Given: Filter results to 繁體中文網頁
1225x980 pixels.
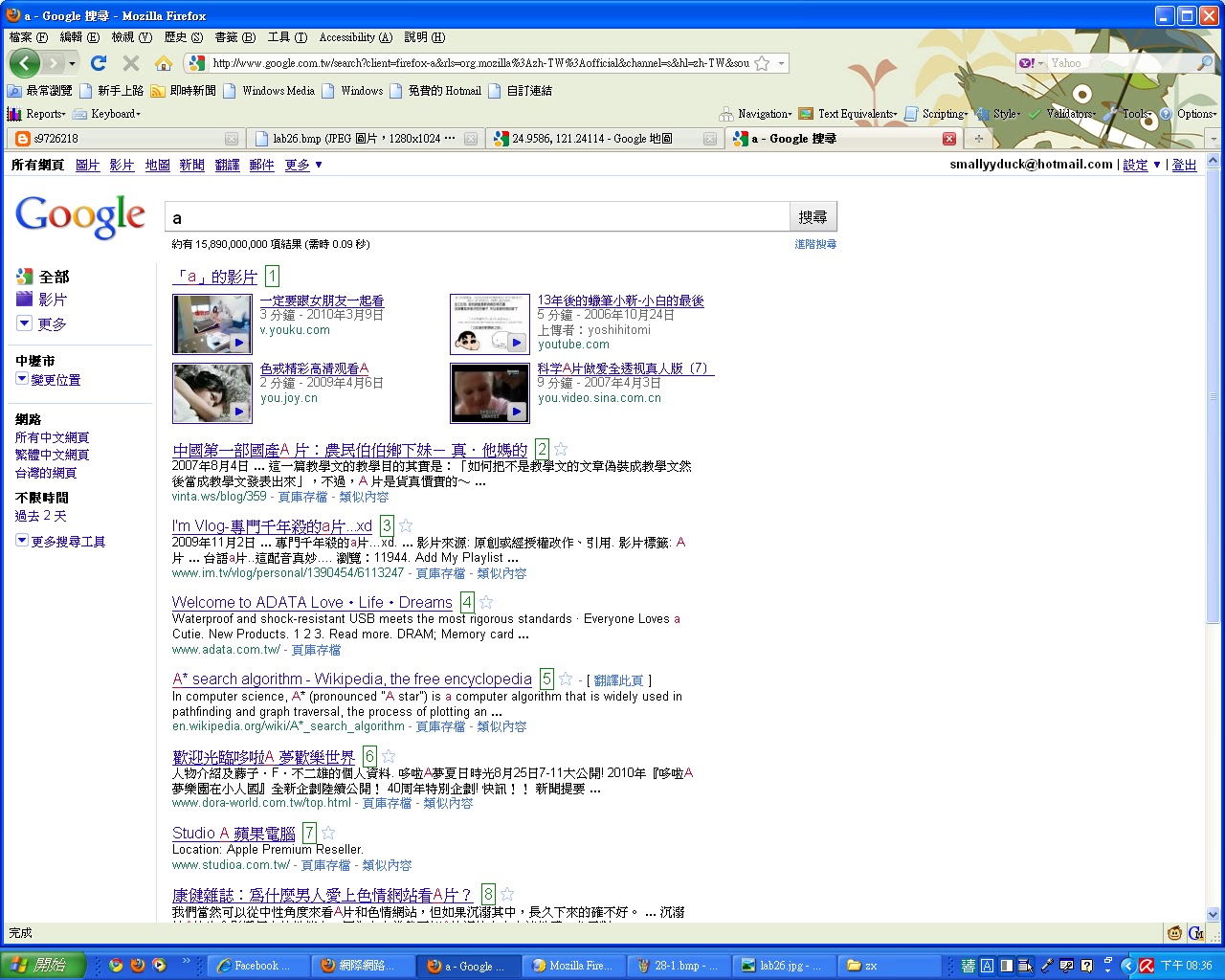Looking at the screenshot, I should [52, 455].
